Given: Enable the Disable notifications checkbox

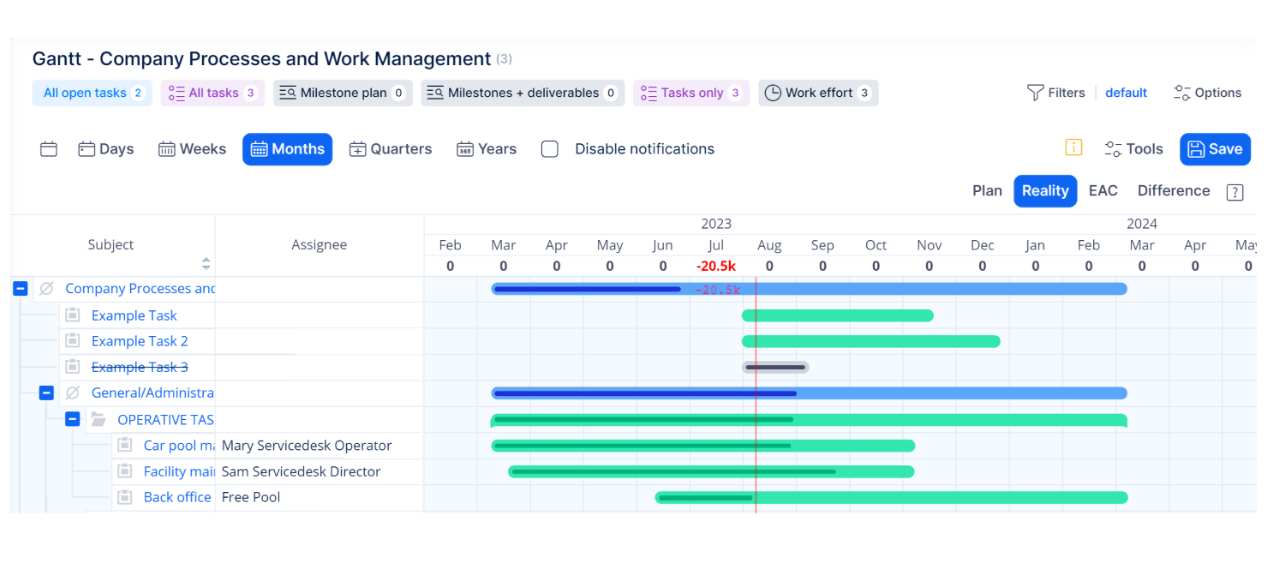Looking at the screenshot, I should coord(549,149).
